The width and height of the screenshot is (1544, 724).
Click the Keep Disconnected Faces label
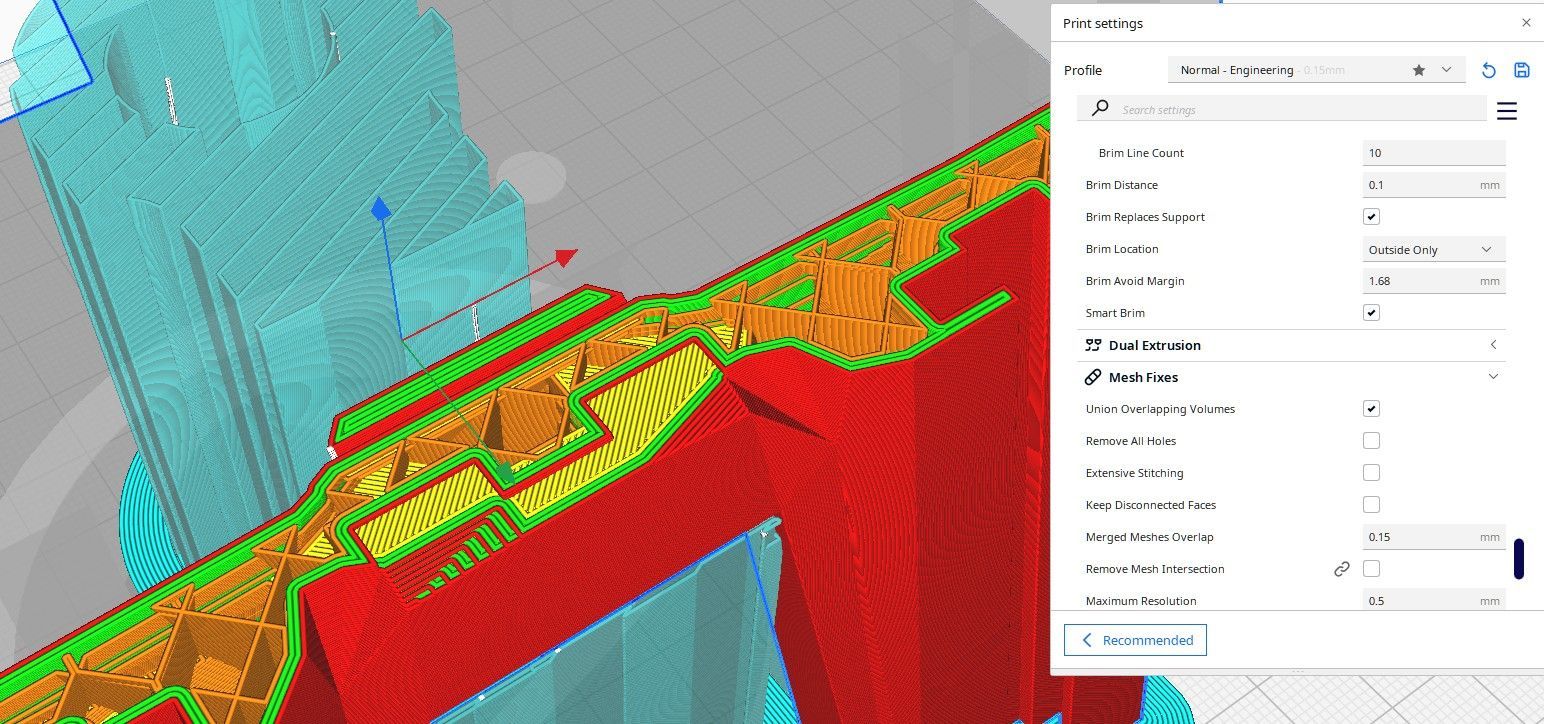coord(1151,505)
